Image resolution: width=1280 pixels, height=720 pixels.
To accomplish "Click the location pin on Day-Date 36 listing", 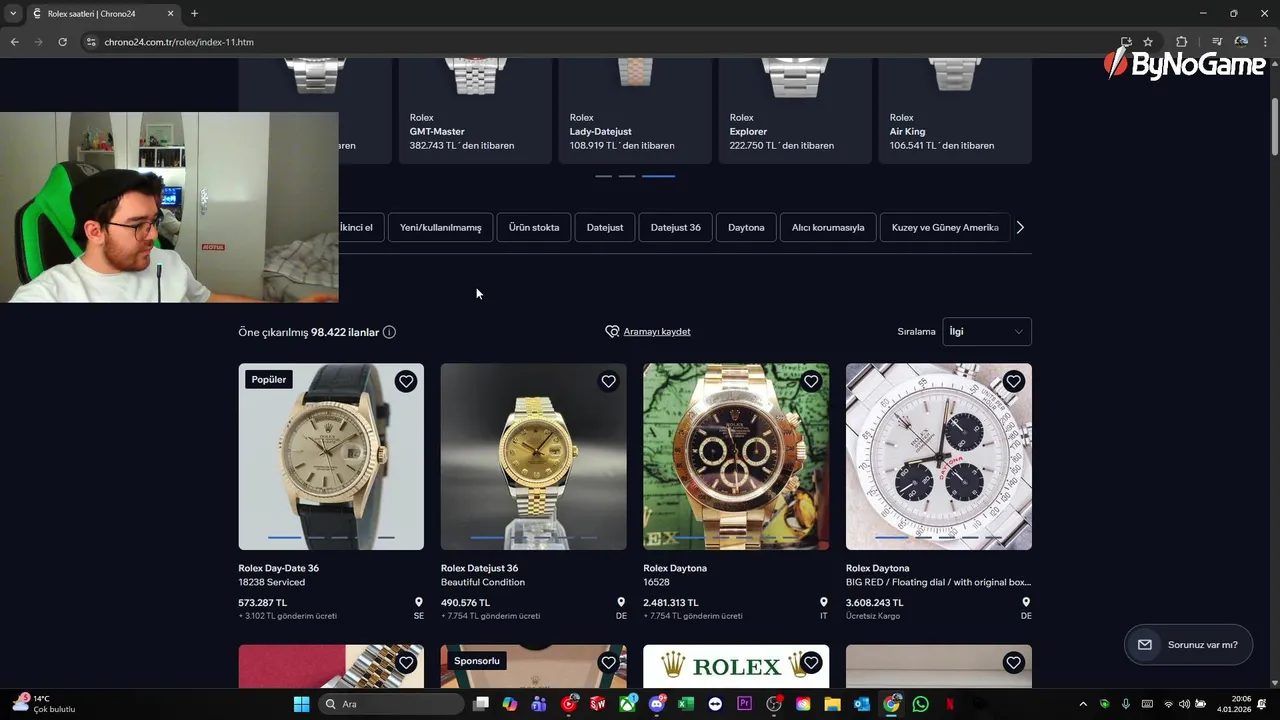I will click(419, 603).
